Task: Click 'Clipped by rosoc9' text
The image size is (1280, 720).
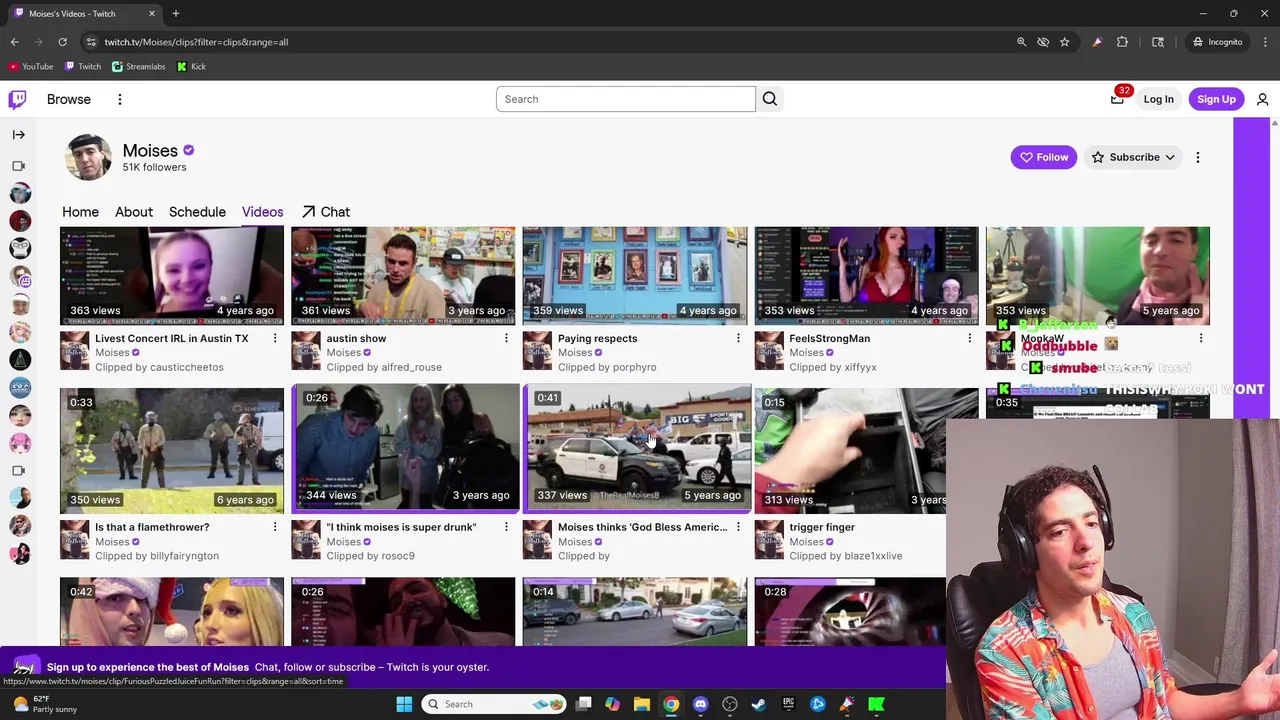Action: [x=370, y=556]
